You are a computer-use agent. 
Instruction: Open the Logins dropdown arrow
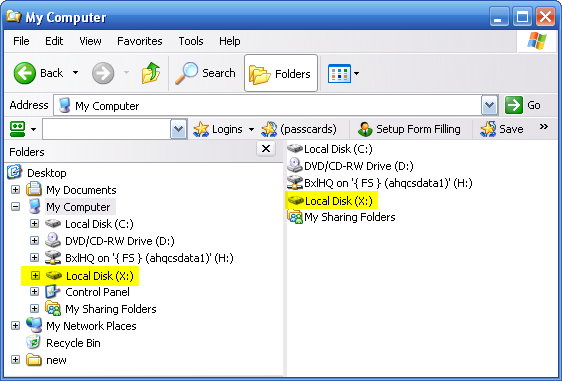(x=251, y=129)
